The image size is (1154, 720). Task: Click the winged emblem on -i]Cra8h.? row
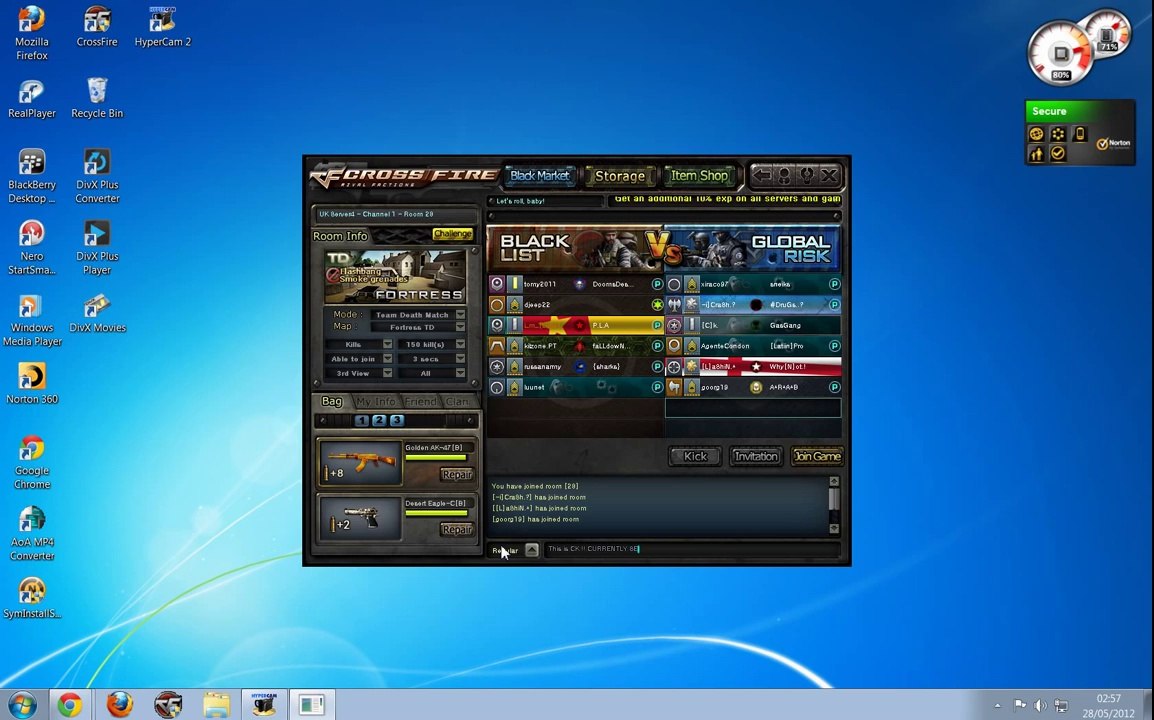(x=674, y=305)
